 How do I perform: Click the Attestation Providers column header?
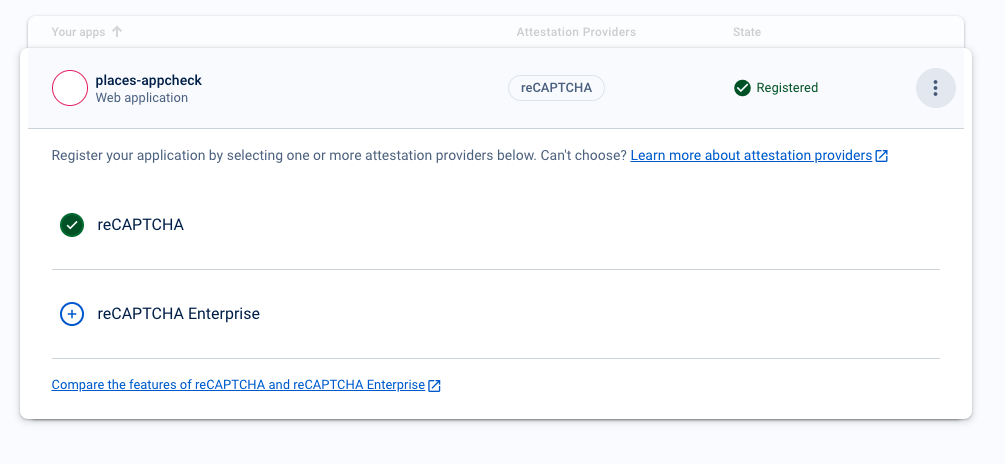tap(576, 32)
